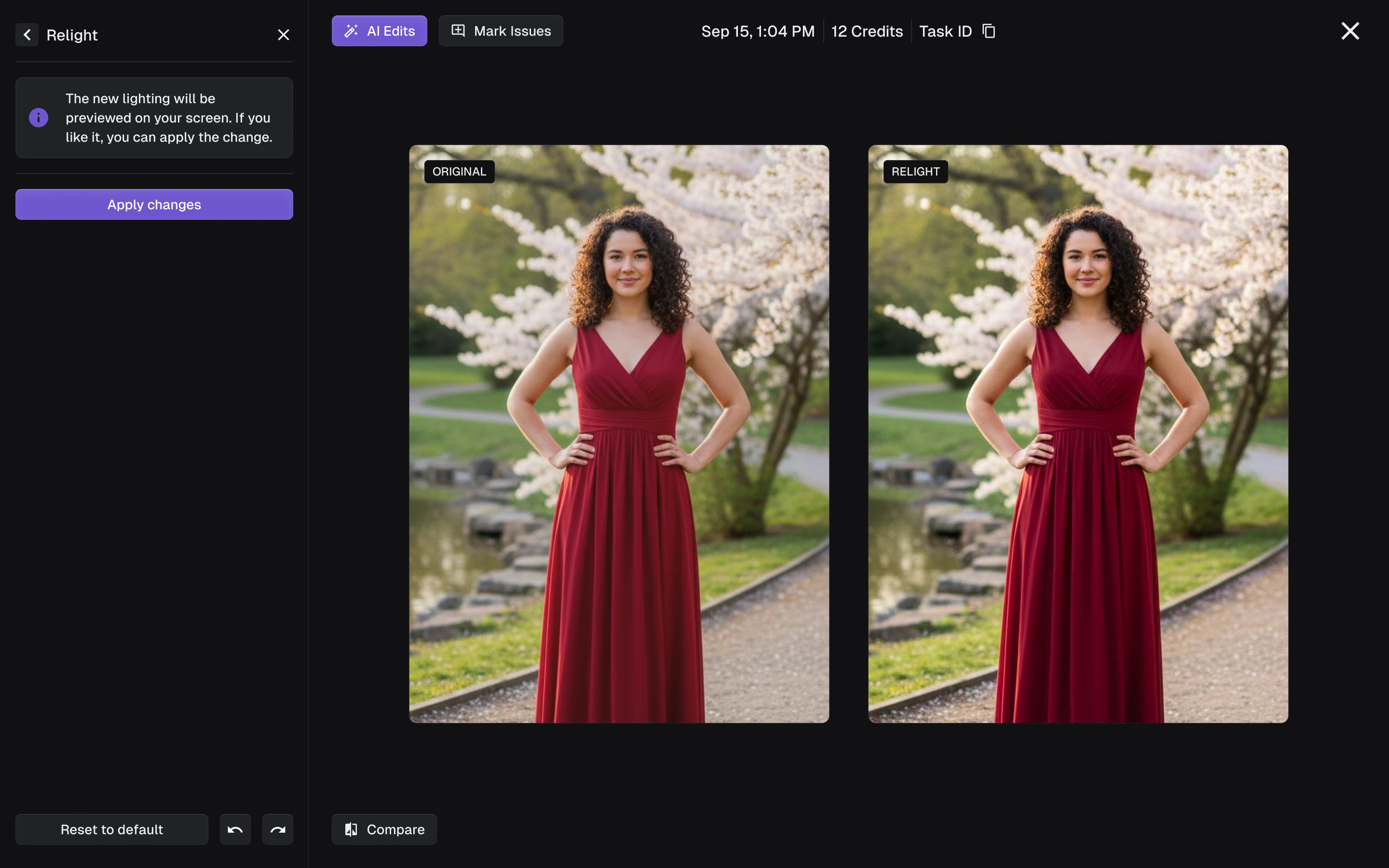Screen dimensions: 1389x868
Task: Toggle the Compare view
Action: tap(384, 829)
